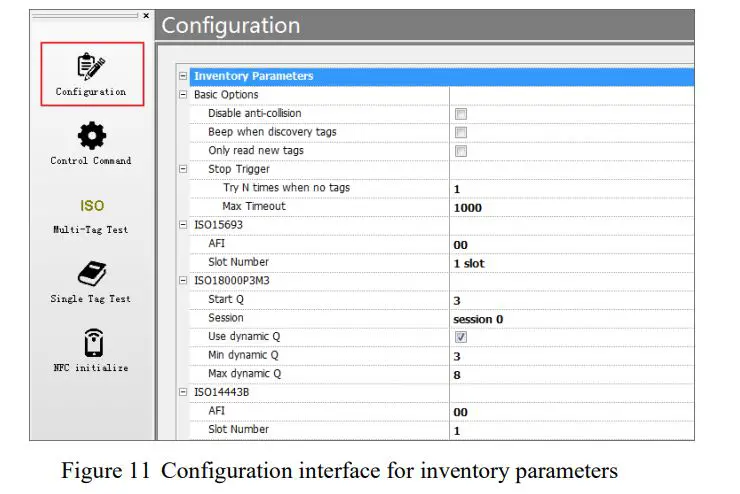Screen dimensions: 740x494
Task: Collapse the Inventory Parameters section
Action: tap(182, 76)
